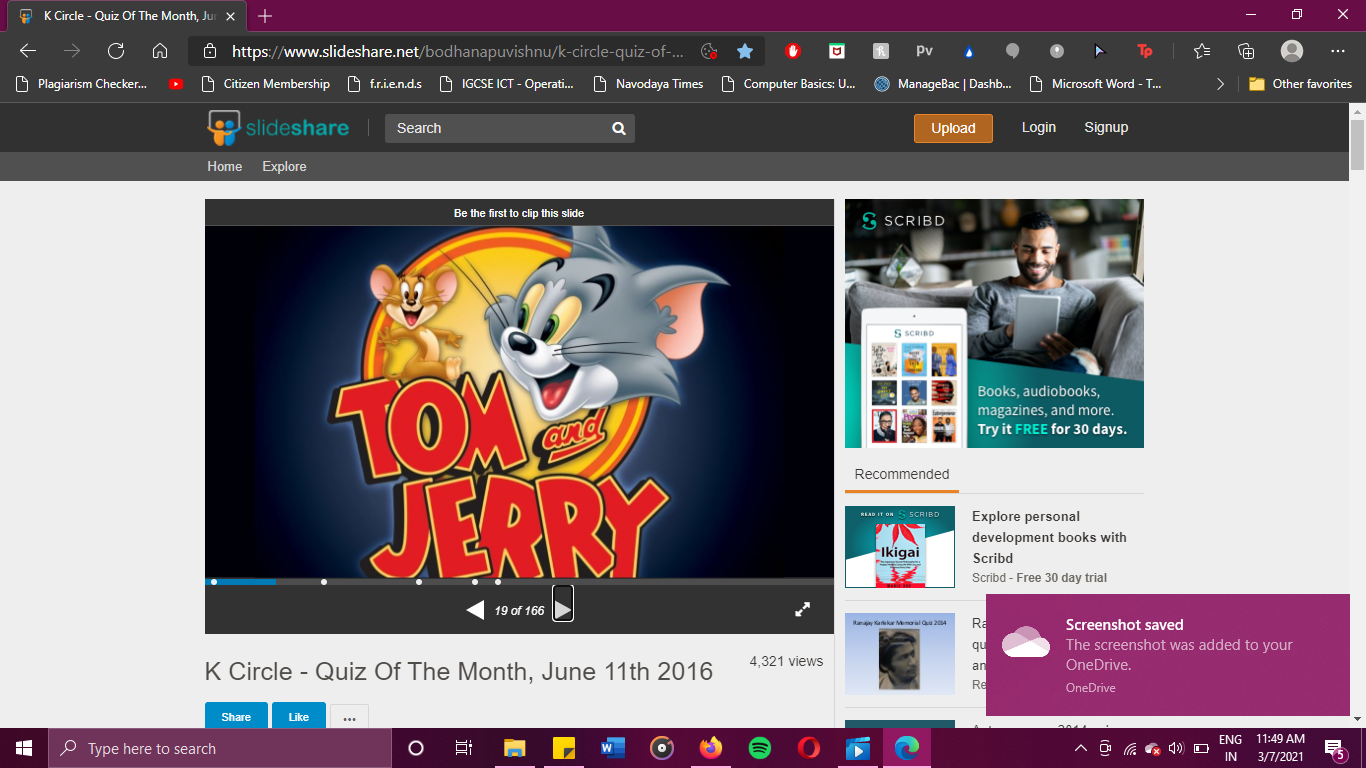
Task: Open Explore personal development books link
Action: pos(1049,537)
